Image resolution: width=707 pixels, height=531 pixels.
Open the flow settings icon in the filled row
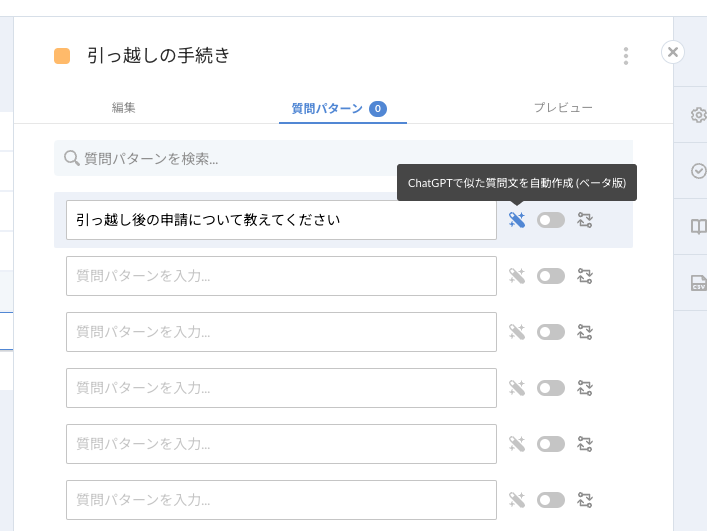point(585,220)
